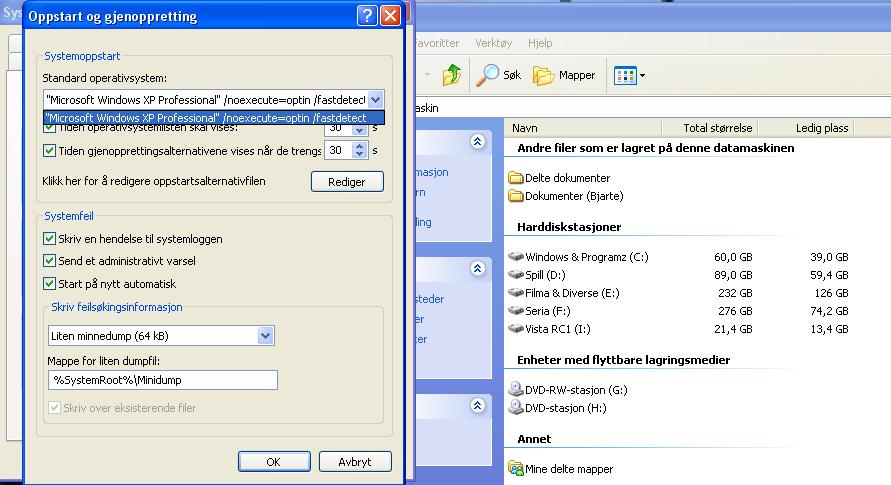
Task: Click into the Mappe for liten dumpfil field
Action: [x=163, y=380]
